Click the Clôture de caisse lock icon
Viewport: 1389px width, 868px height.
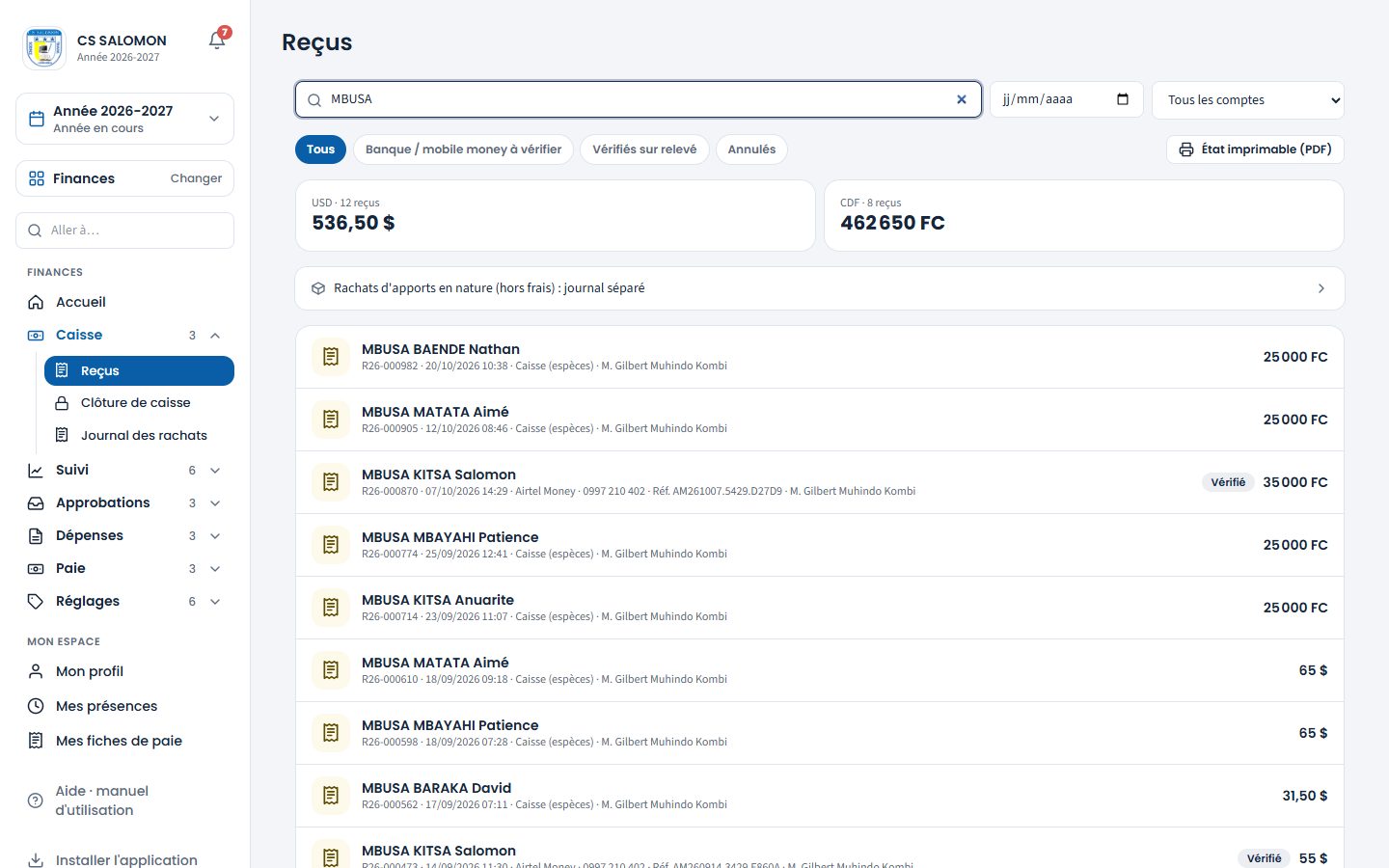tap(62, 403)
